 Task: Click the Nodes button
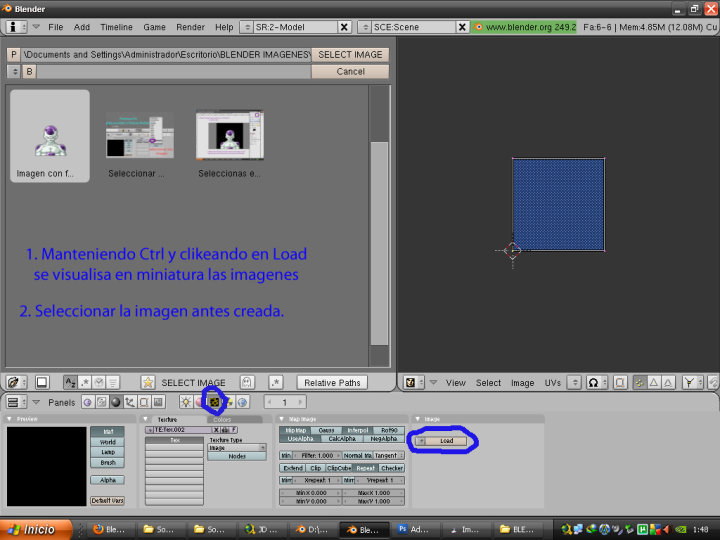click(x=237, y=456)
